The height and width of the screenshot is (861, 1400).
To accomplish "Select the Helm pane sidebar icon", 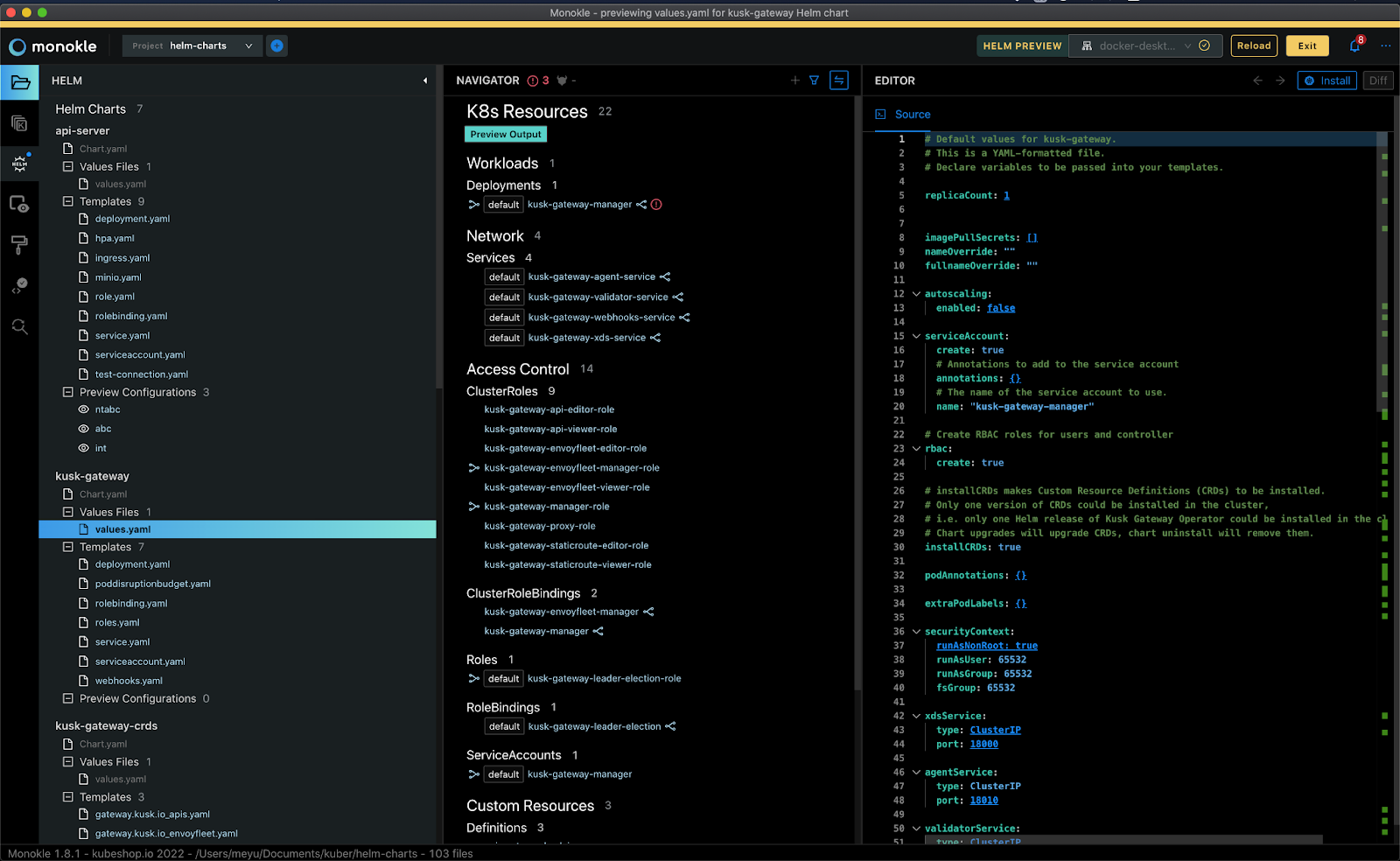I will [19, 163].
